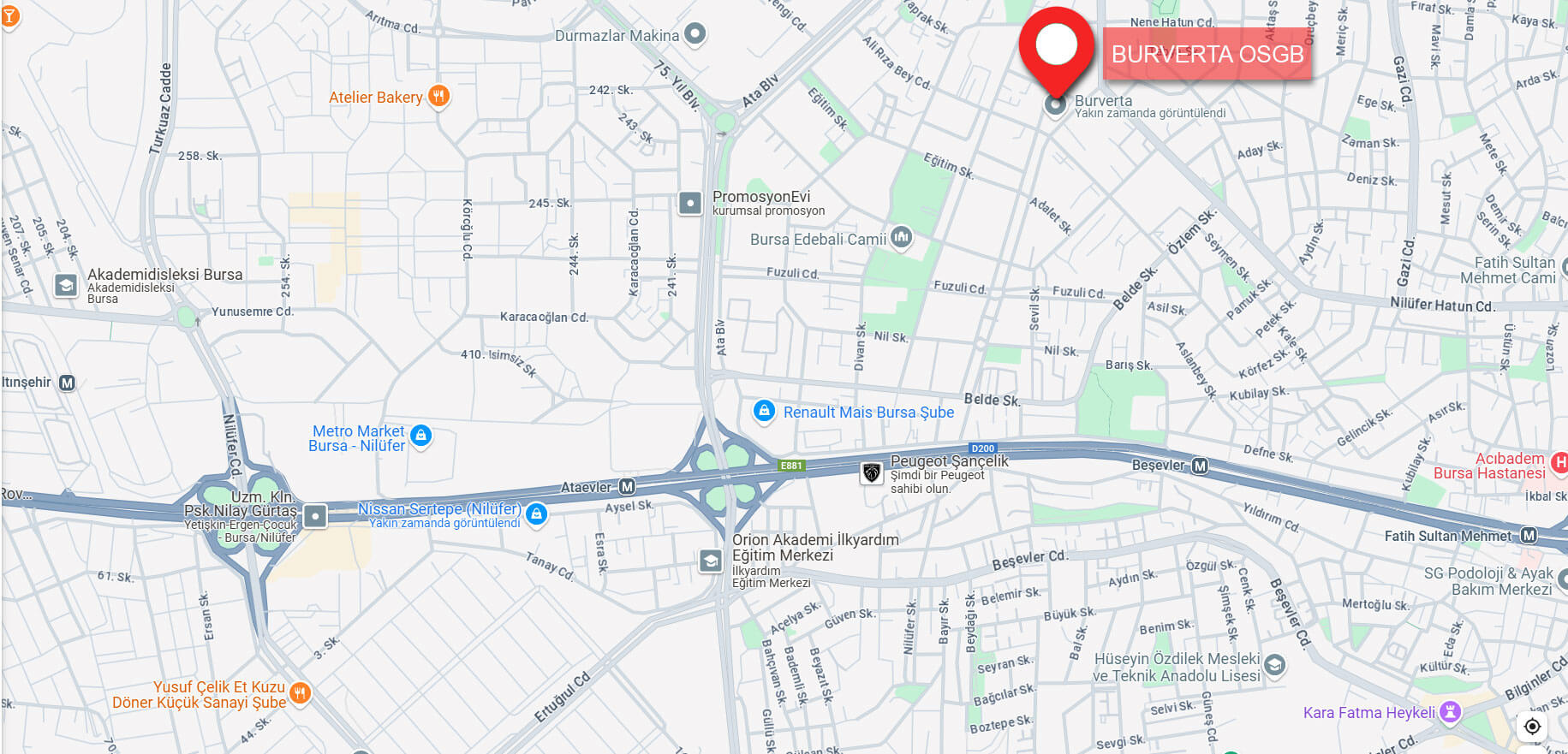
Task: Open the Acıbadem Bursa Hastanesi label
Action: pos(1490,466)
